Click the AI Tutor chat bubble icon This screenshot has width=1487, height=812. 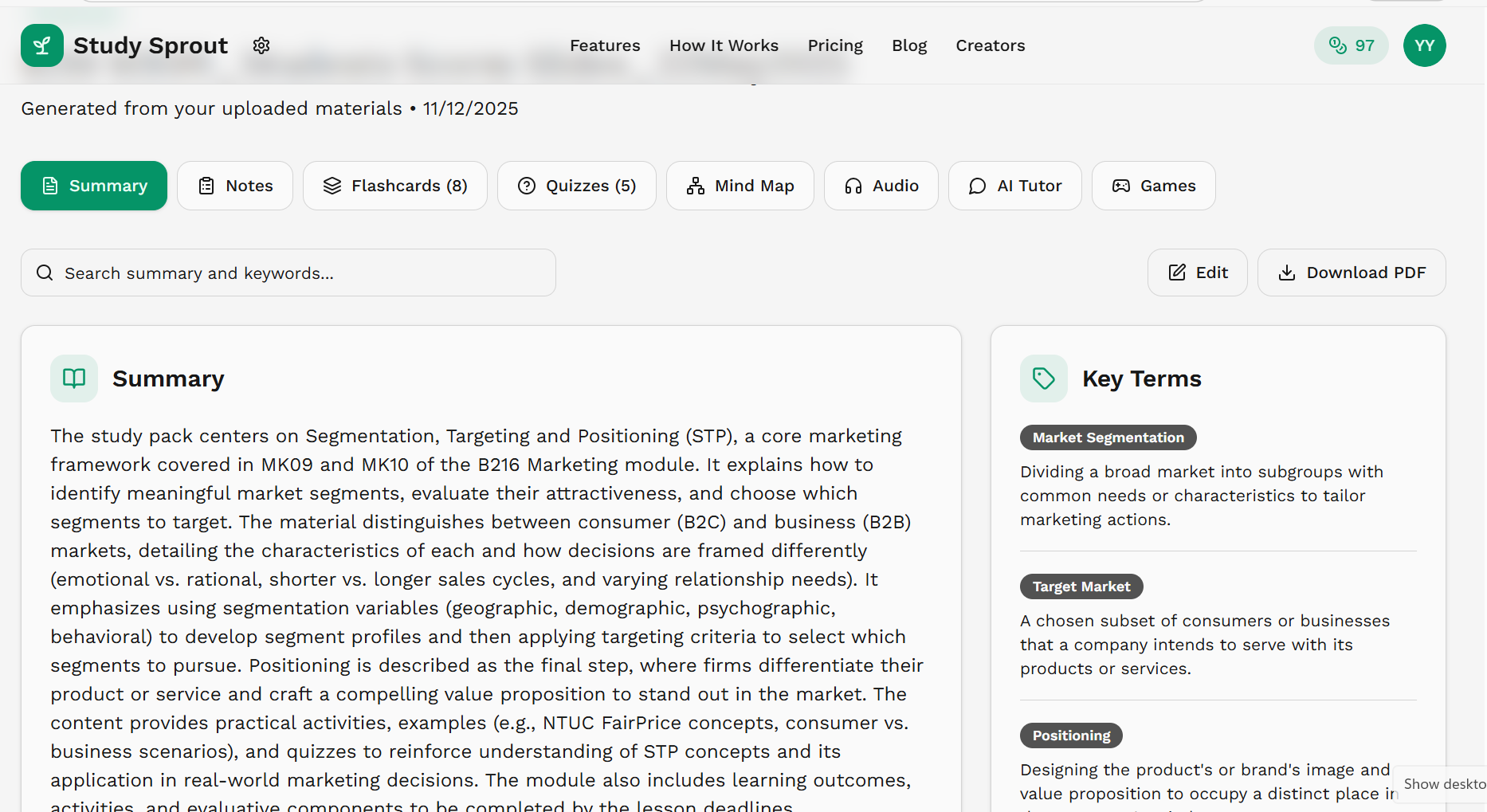pyautogui.click(x=976, y=186)
